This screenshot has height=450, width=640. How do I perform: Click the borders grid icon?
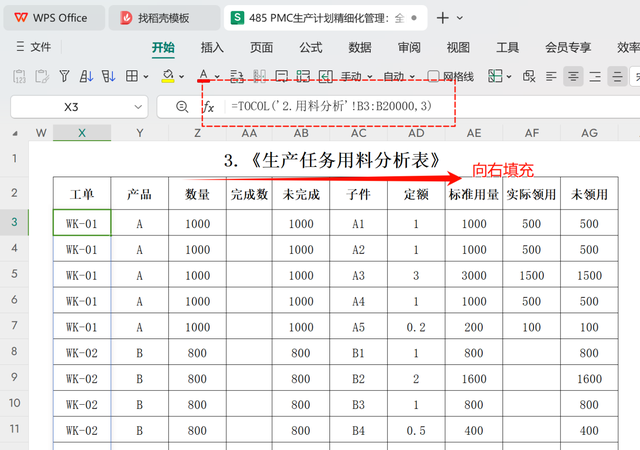tap(132, 76)
